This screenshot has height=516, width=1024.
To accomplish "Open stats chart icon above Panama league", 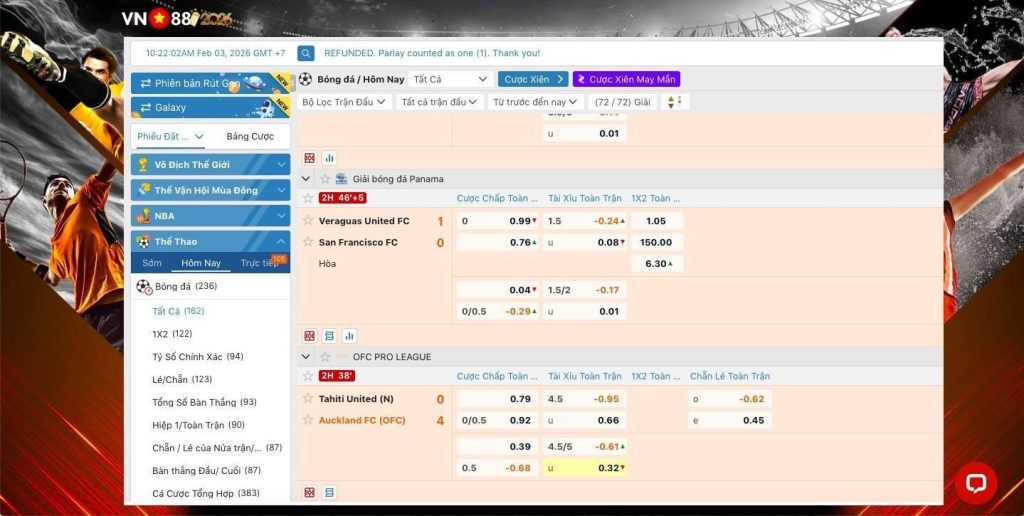I will [329, 158].
